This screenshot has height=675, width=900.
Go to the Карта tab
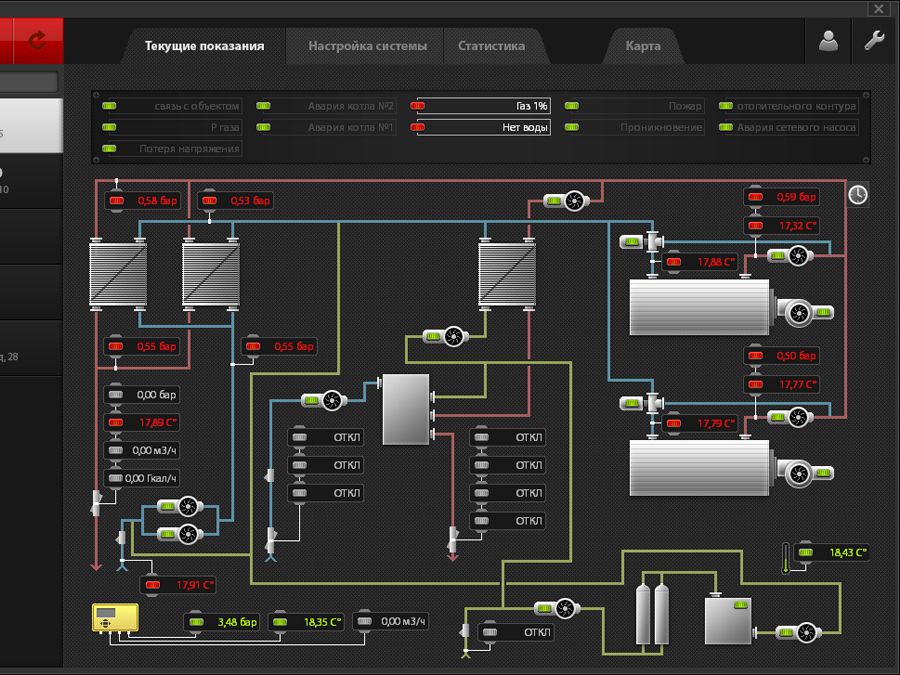coord(642,46)
